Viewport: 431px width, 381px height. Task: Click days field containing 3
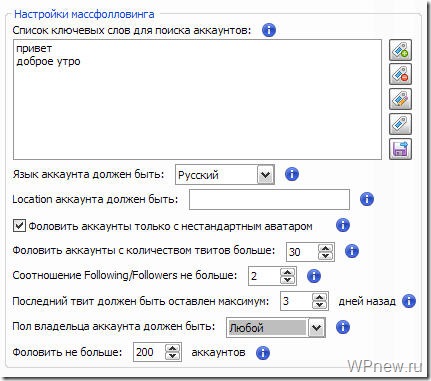296,301
